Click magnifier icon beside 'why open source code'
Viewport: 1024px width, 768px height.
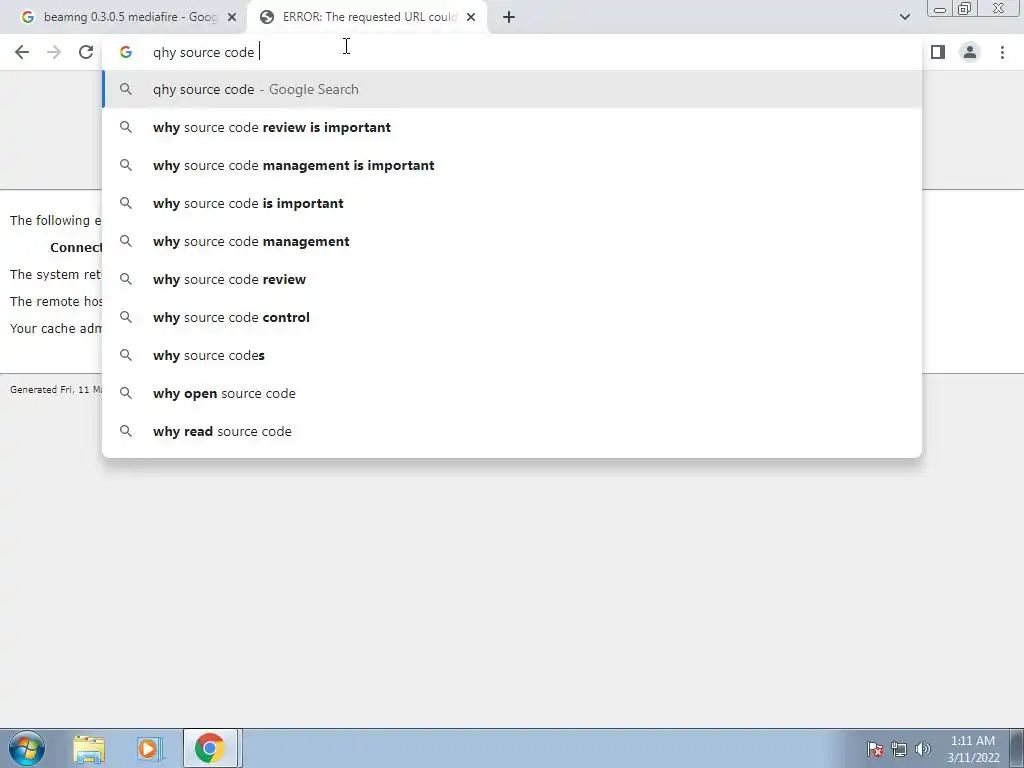click(126, 393)
